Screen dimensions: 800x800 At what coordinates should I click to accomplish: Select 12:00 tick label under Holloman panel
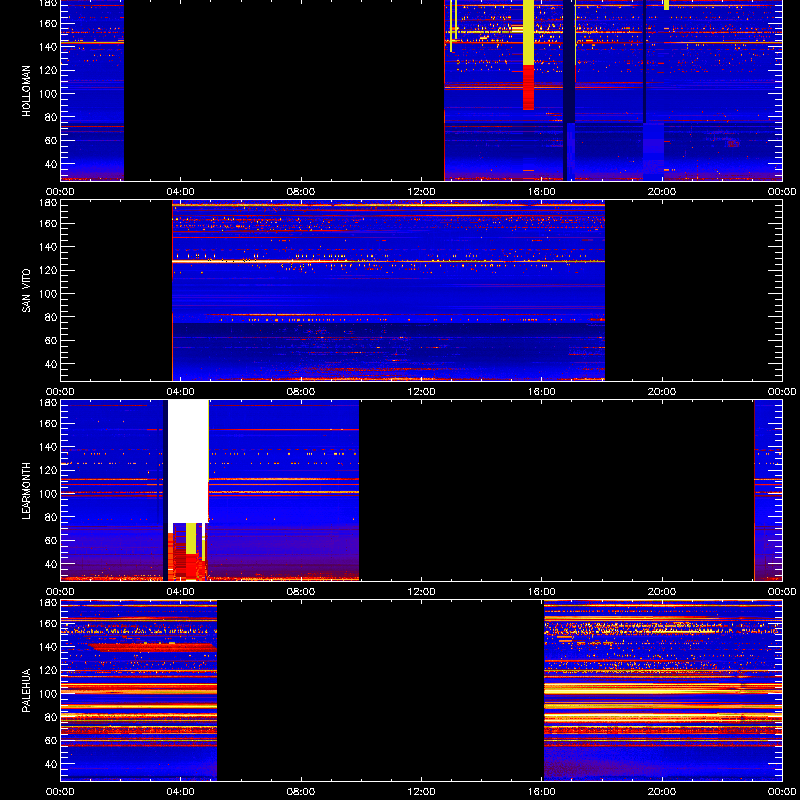pos(421,192)
